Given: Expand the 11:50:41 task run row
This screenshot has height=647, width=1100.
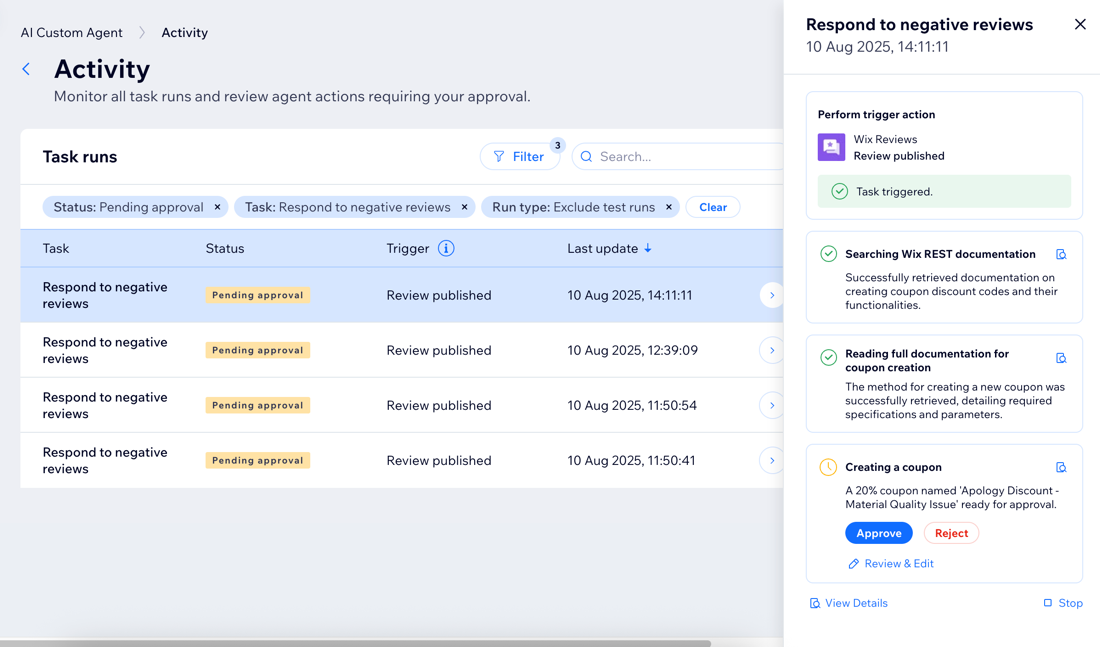Looking at the screenshot, I should tap(771, 460).
